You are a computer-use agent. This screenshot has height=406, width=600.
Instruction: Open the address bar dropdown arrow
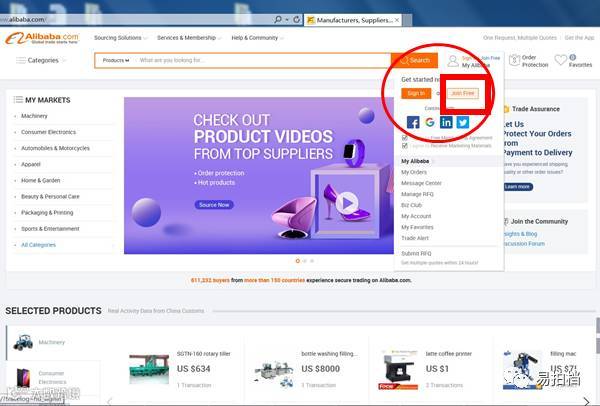[287, 20]
